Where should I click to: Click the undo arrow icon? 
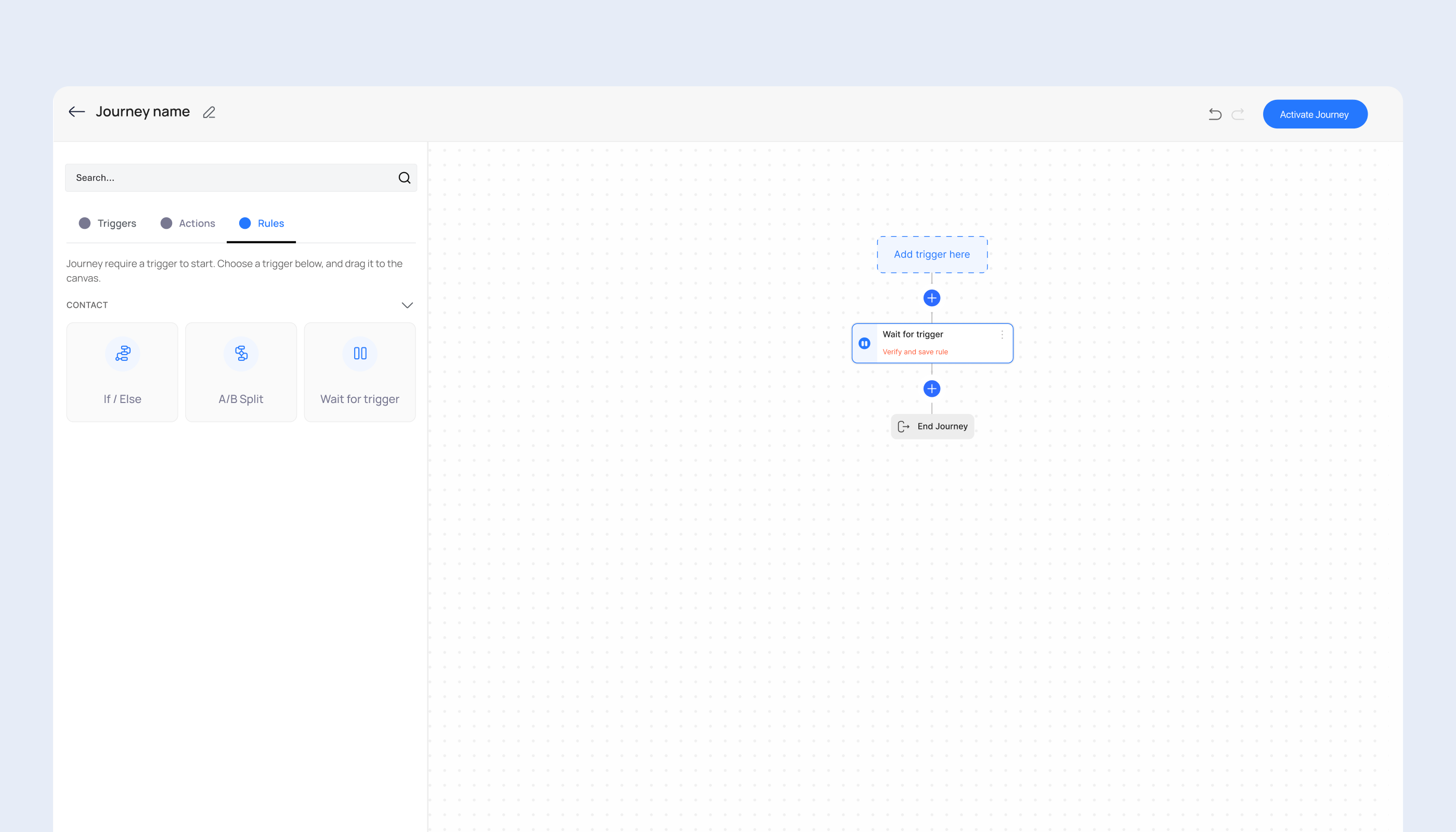pos(1215,114)
